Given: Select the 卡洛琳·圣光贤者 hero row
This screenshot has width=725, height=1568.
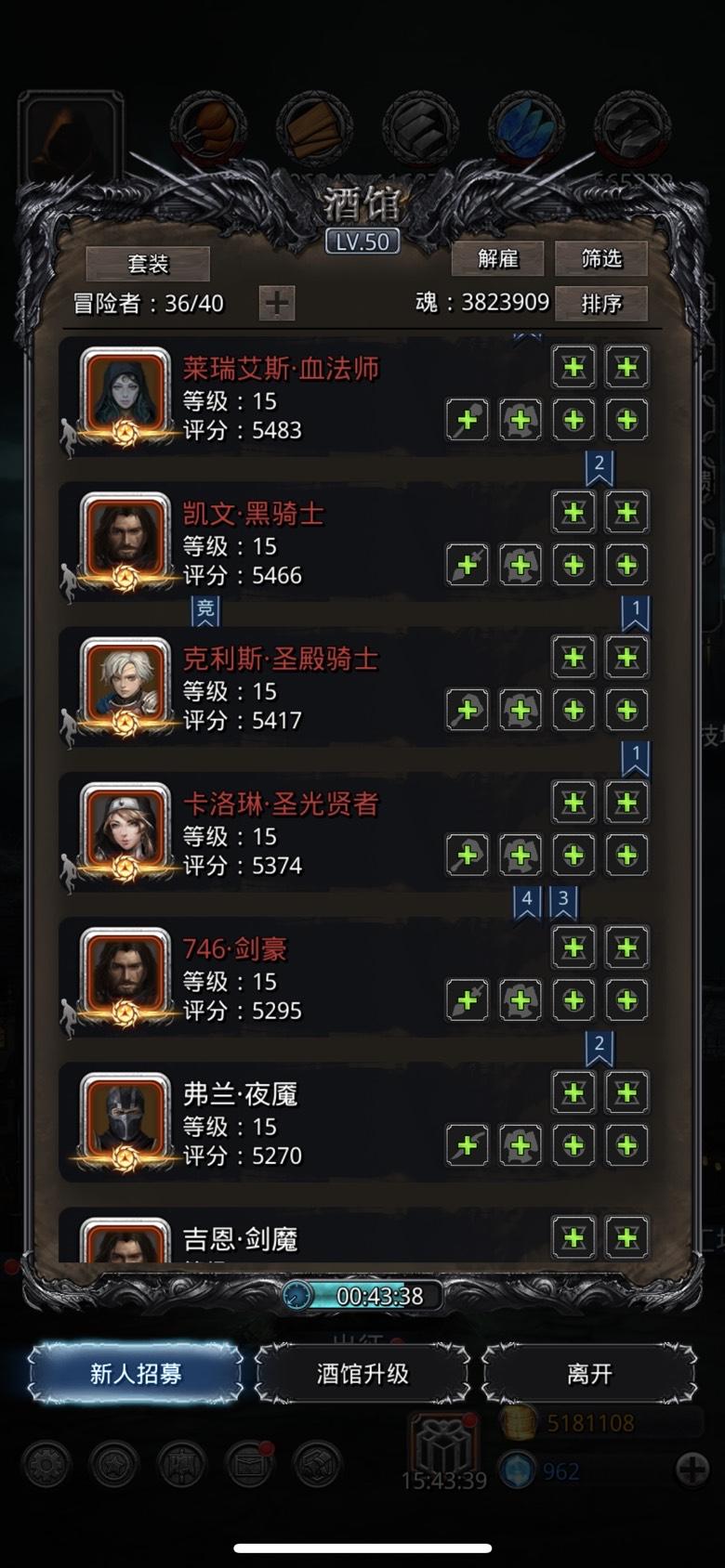Looking at the screenshot, I should (362, 834).
